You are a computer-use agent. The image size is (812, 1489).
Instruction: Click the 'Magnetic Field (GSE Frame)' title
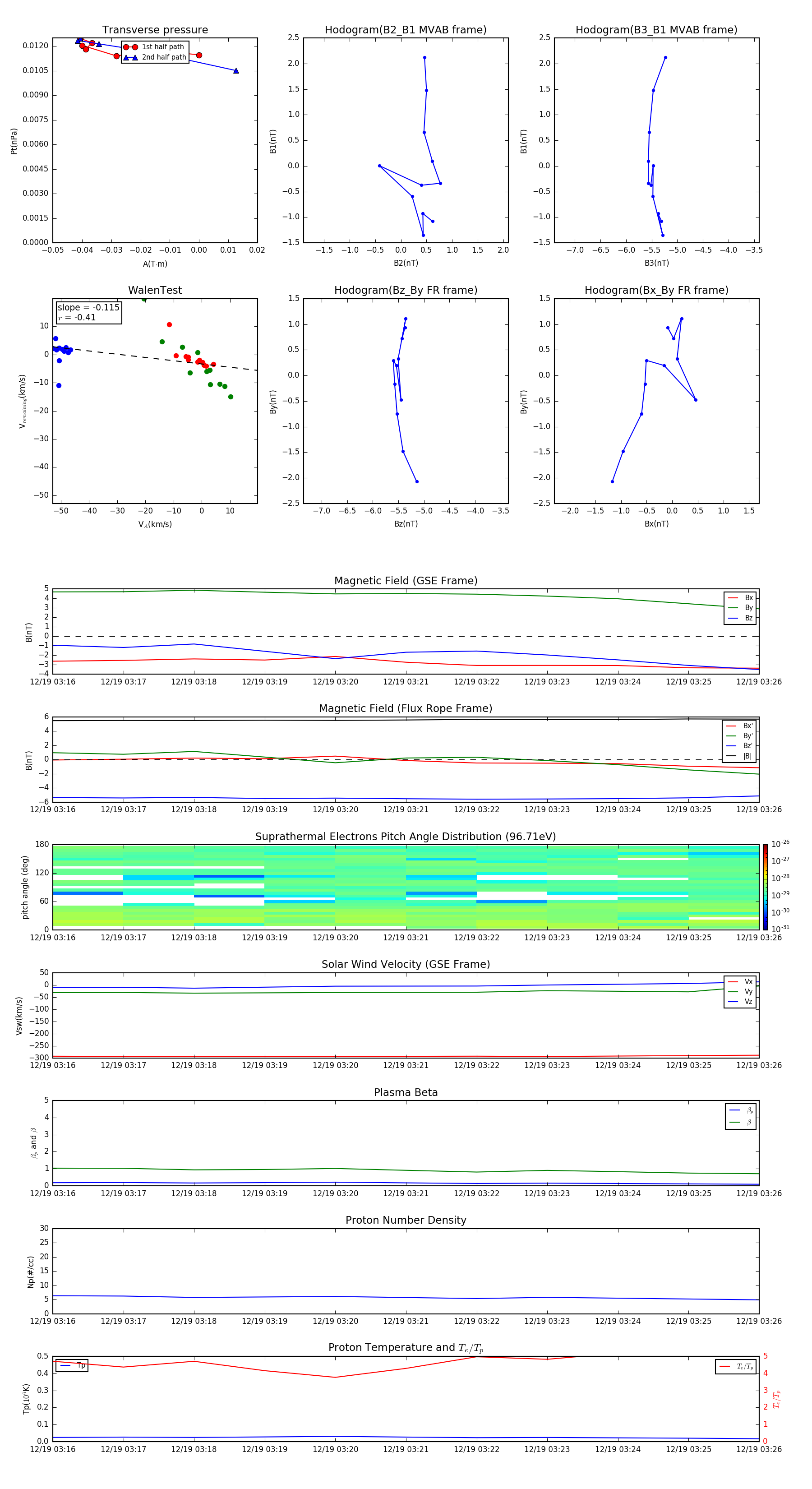click(x=406, y=581)
